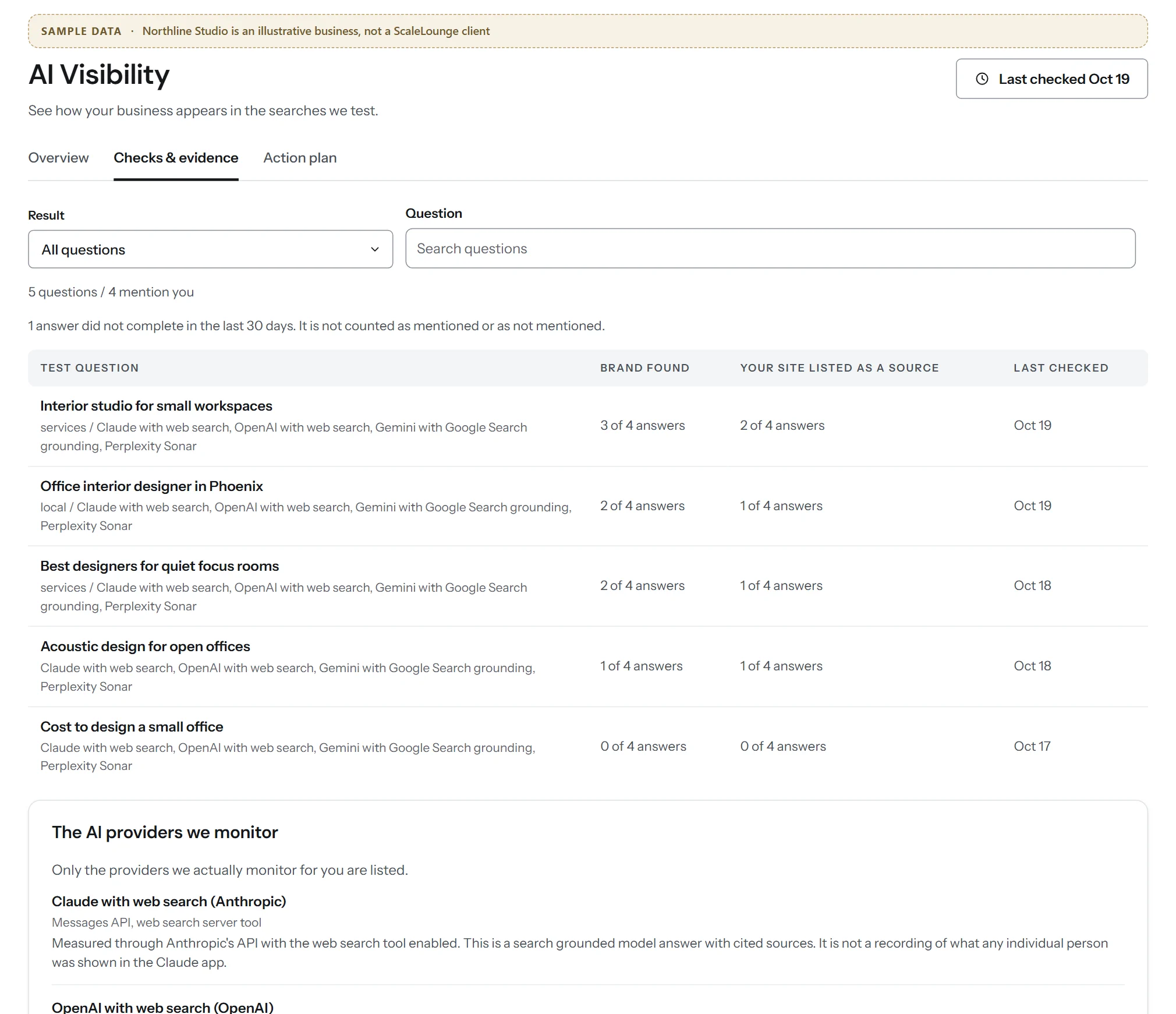Click the clock icon beside Last checked
The image size is (1176, 1014).
coord(982,79)
